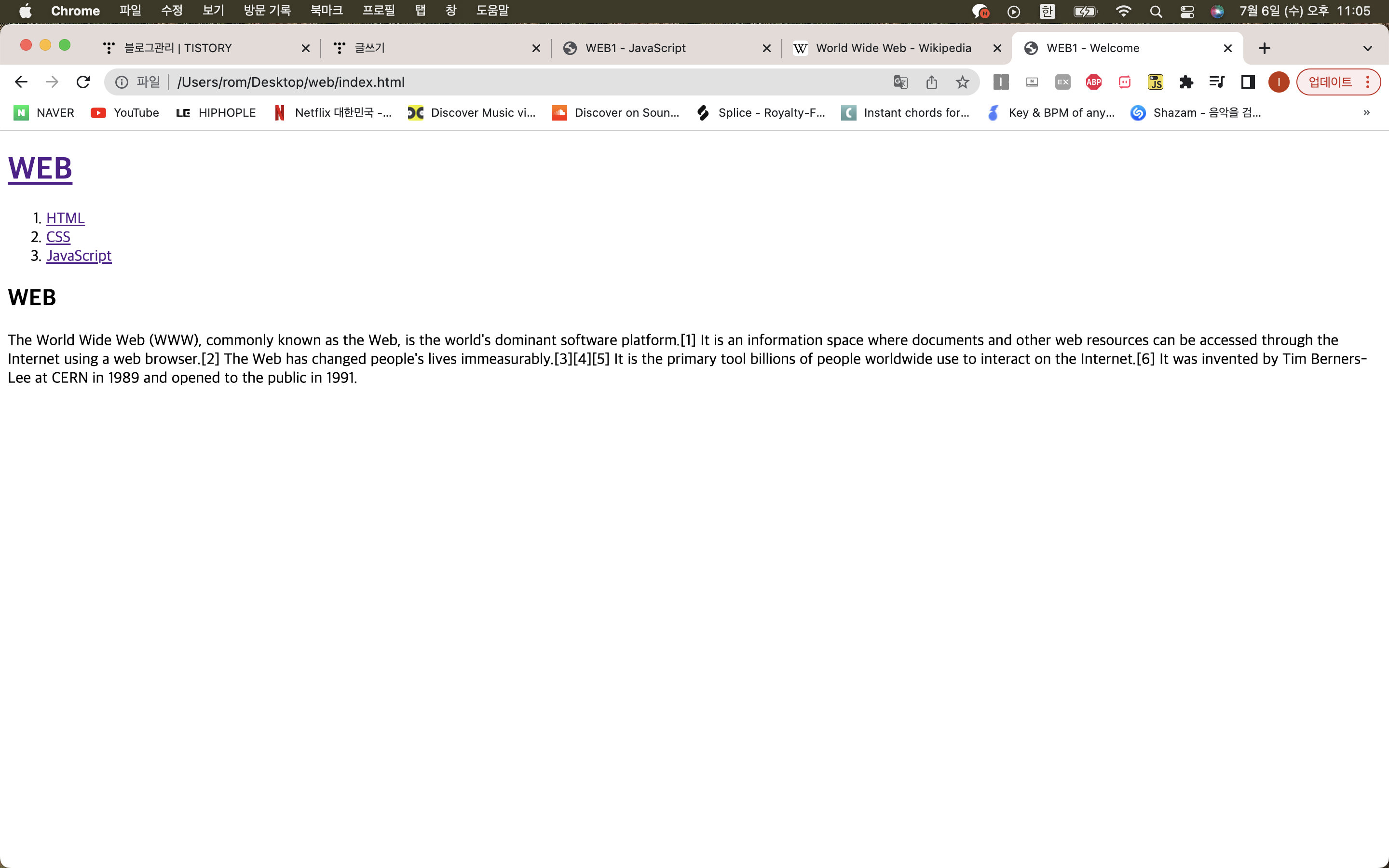The image size is (1389, 868).
Task: Open the Extensions puzzle icon
Action: [x=1186, y=82]
